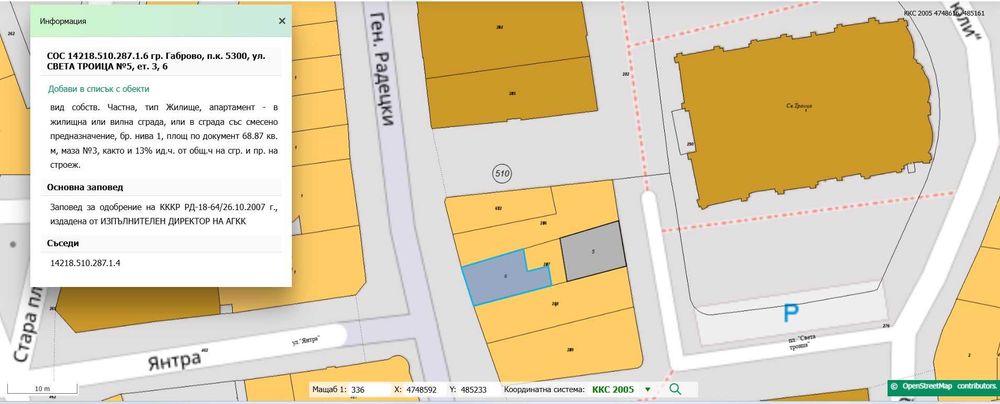
Task: Click the 'Основна заповед' section header
Action: [x=85, y=187]
